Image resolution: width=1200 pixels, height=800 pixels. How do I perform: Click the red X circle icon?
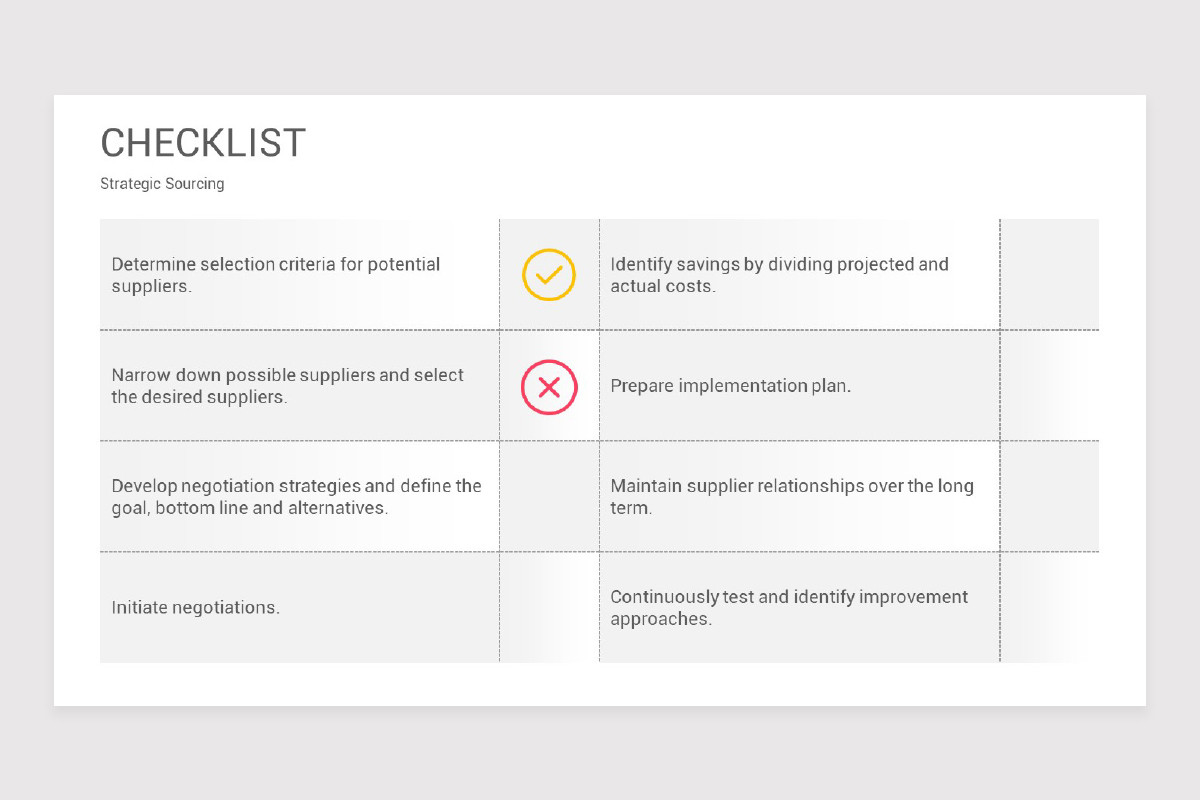pyautogui.click(x=549, y=387)
